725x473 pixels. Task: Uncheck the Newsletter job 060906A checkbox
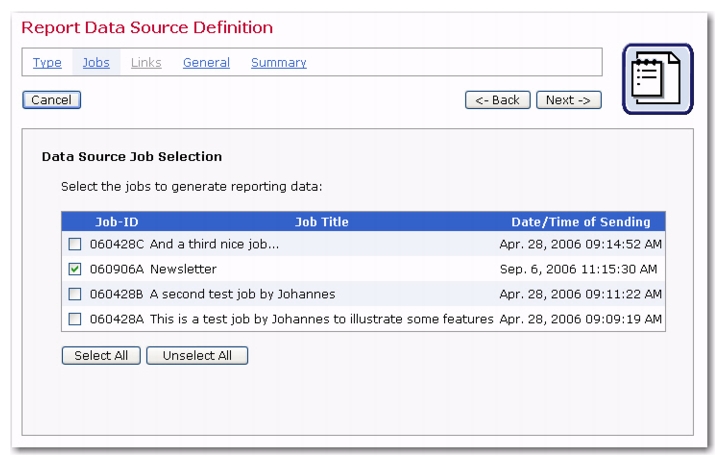click(x=74, y=269)
